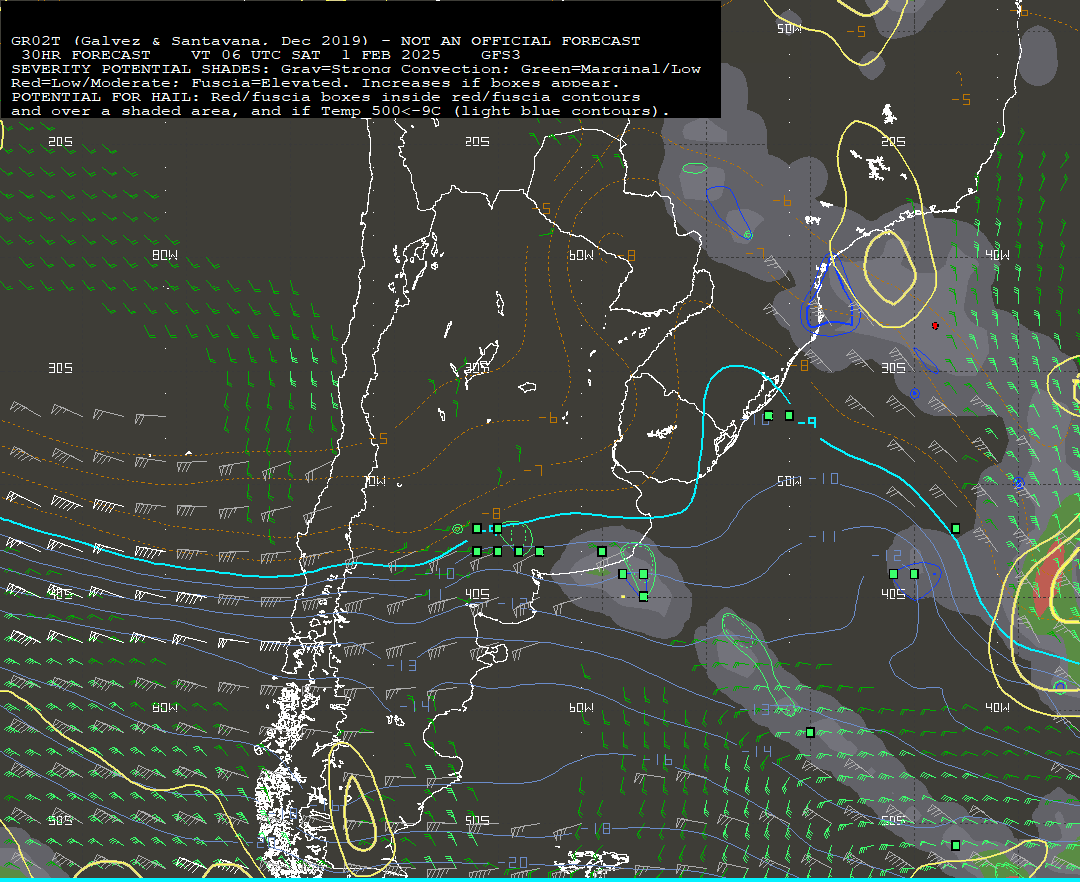1080x882 pixels.
Task: Click the '70W' longitude label
Action: click(375, 481)
